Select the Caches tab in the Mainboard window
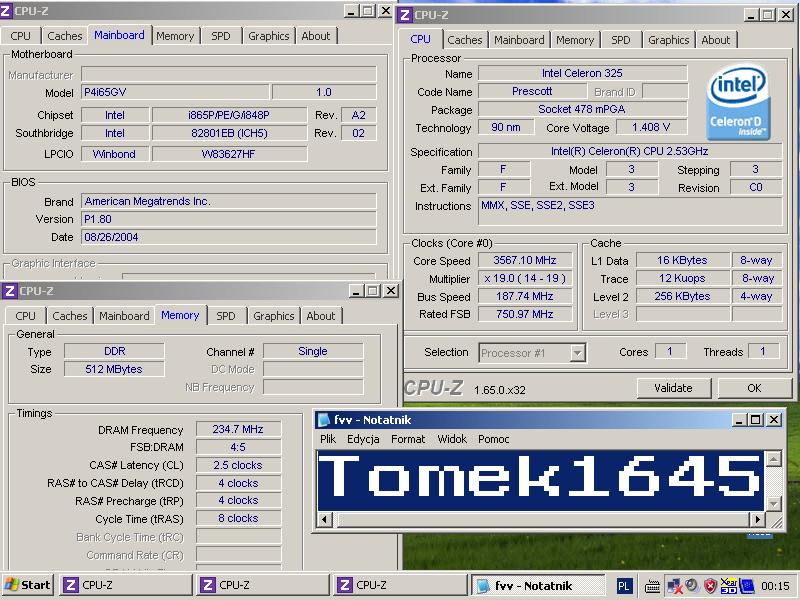The image size is (800, 600). 64,36
